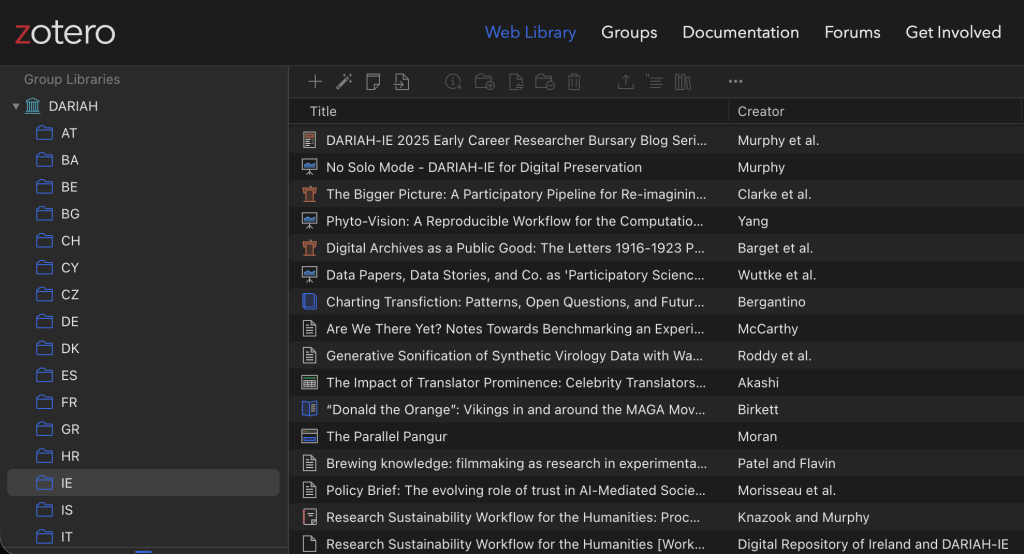Click the Zotero logo
This screenshot has height=554, width=1024.
65,32
